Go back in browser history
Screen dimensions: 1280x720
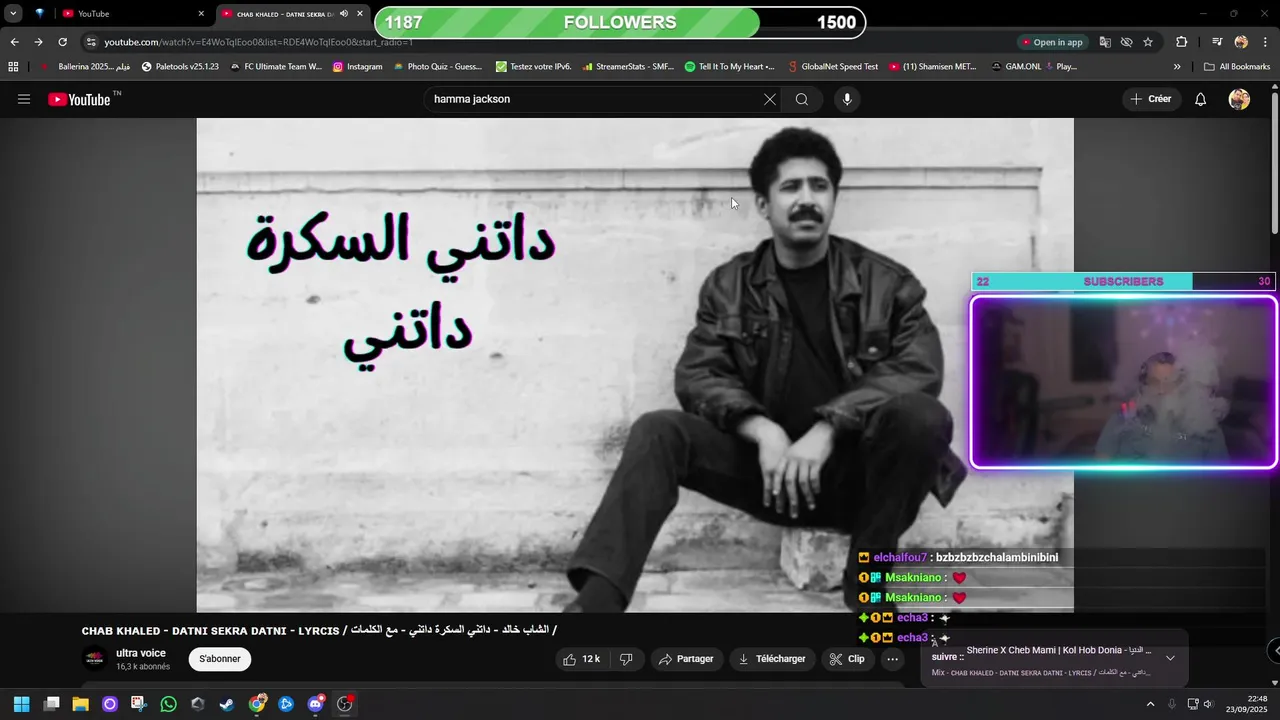[14, 42]
